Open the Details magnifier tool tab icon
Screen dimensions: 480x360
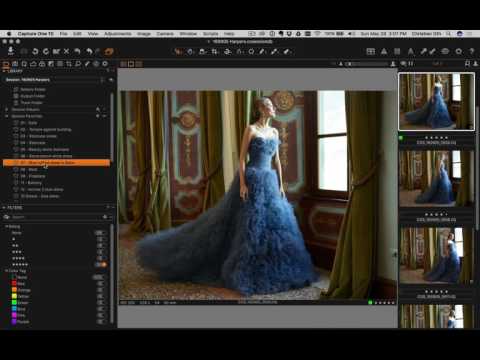point(78,64)
